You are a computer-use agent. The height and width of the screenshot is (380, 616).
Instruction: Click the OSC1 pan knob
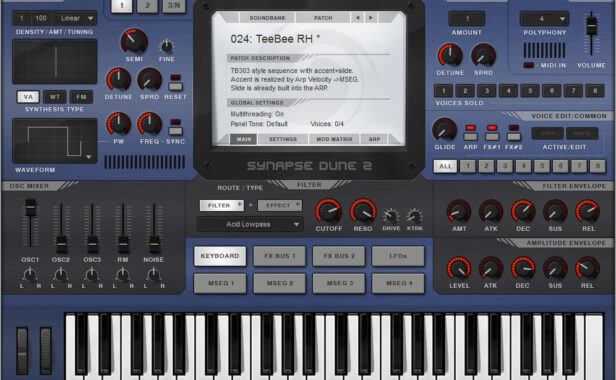(30, 275)
